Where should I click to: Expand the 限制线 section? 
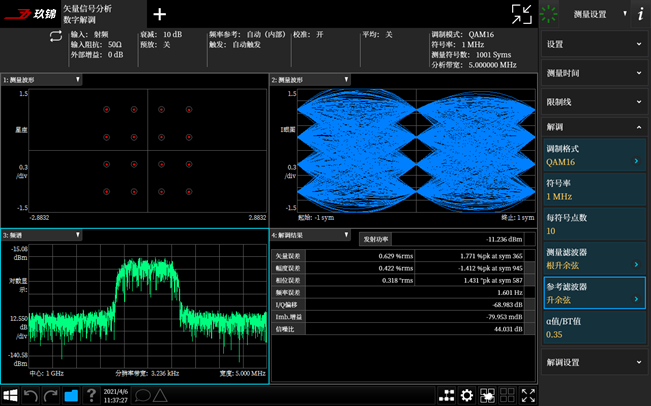tap(594, 102)
